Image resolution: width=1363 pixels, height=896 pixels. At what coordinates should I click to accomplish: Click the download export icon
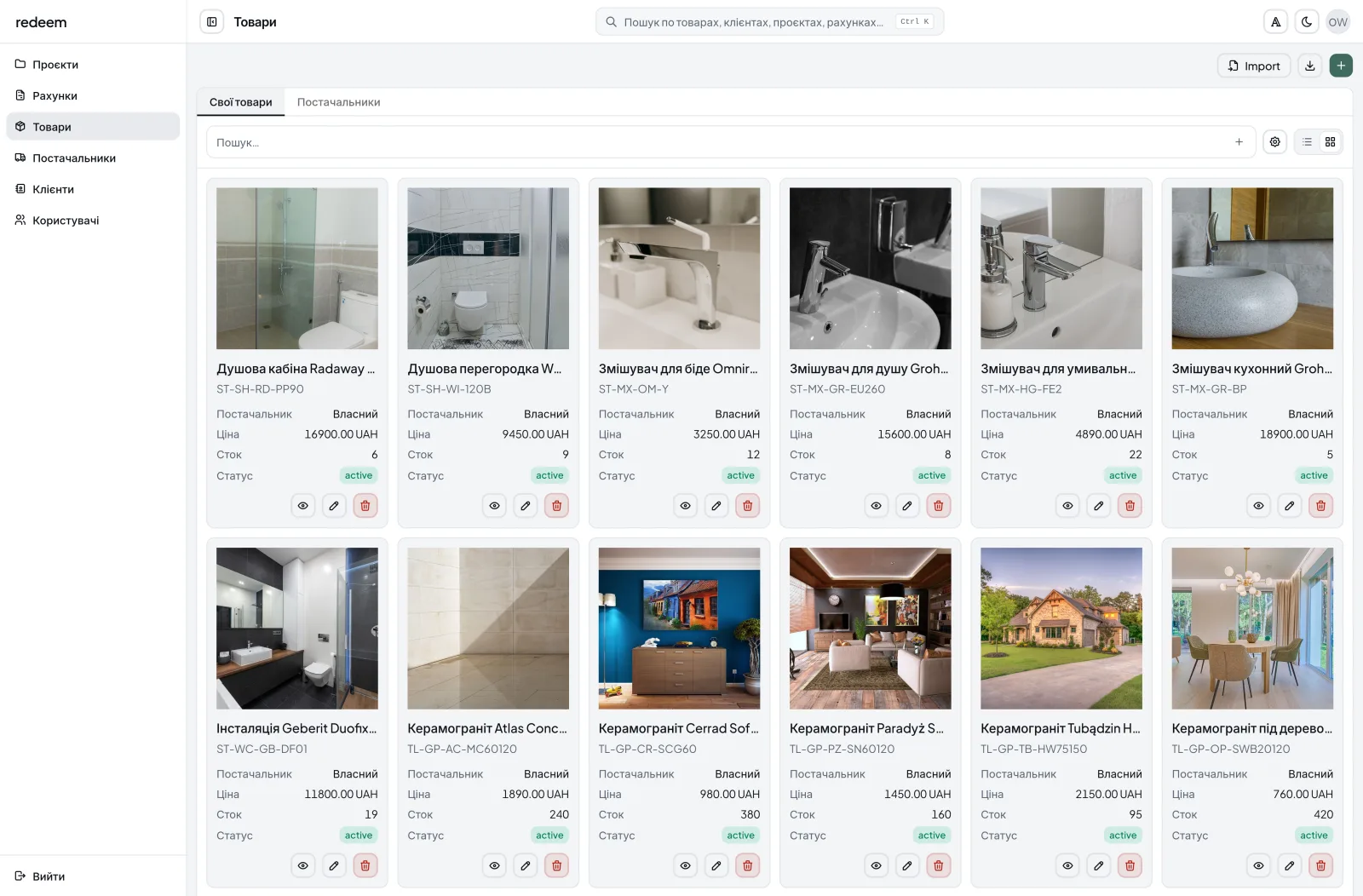1310,66
